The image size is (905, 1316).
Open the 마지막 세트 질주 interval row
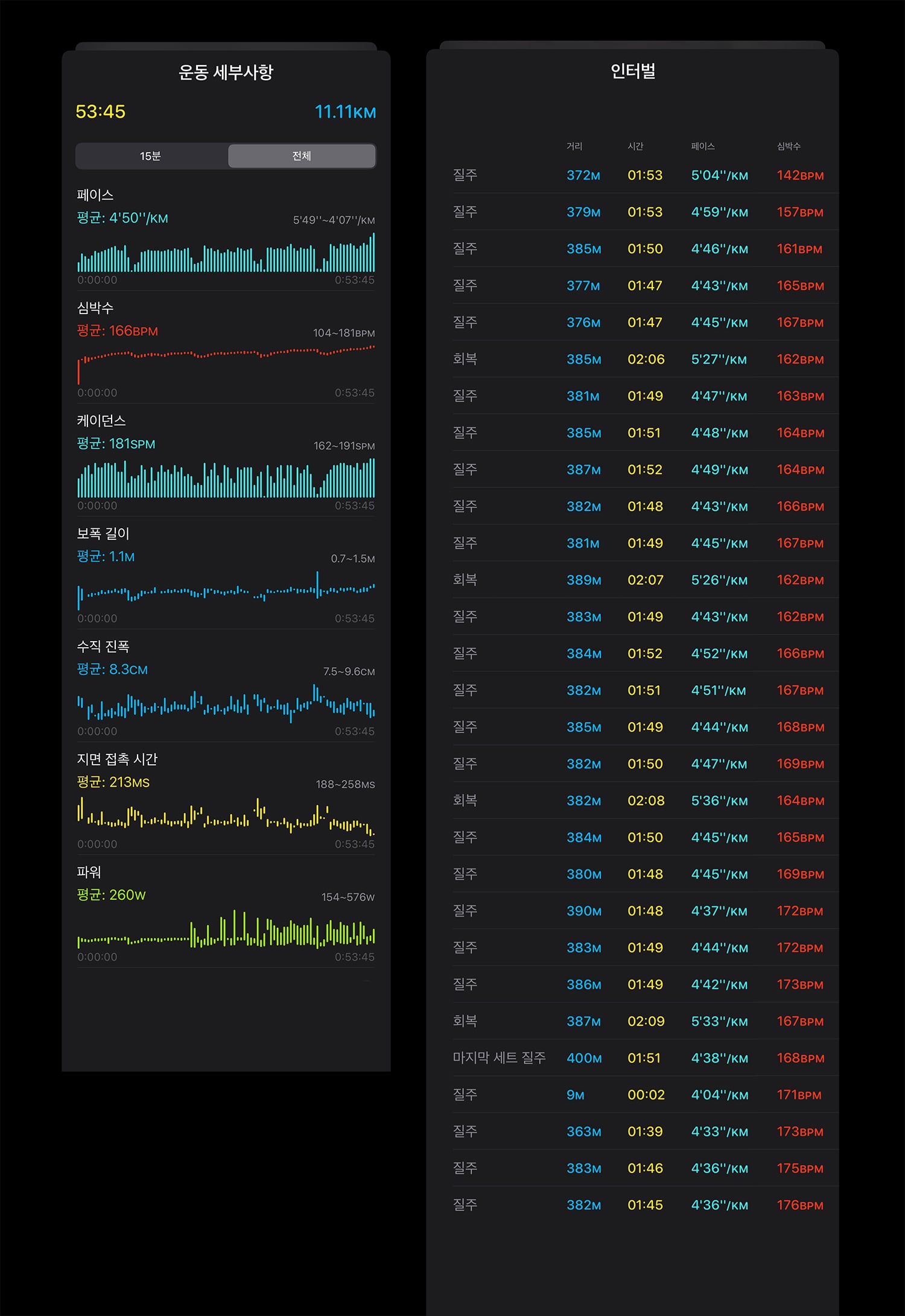pos(646,1058)
